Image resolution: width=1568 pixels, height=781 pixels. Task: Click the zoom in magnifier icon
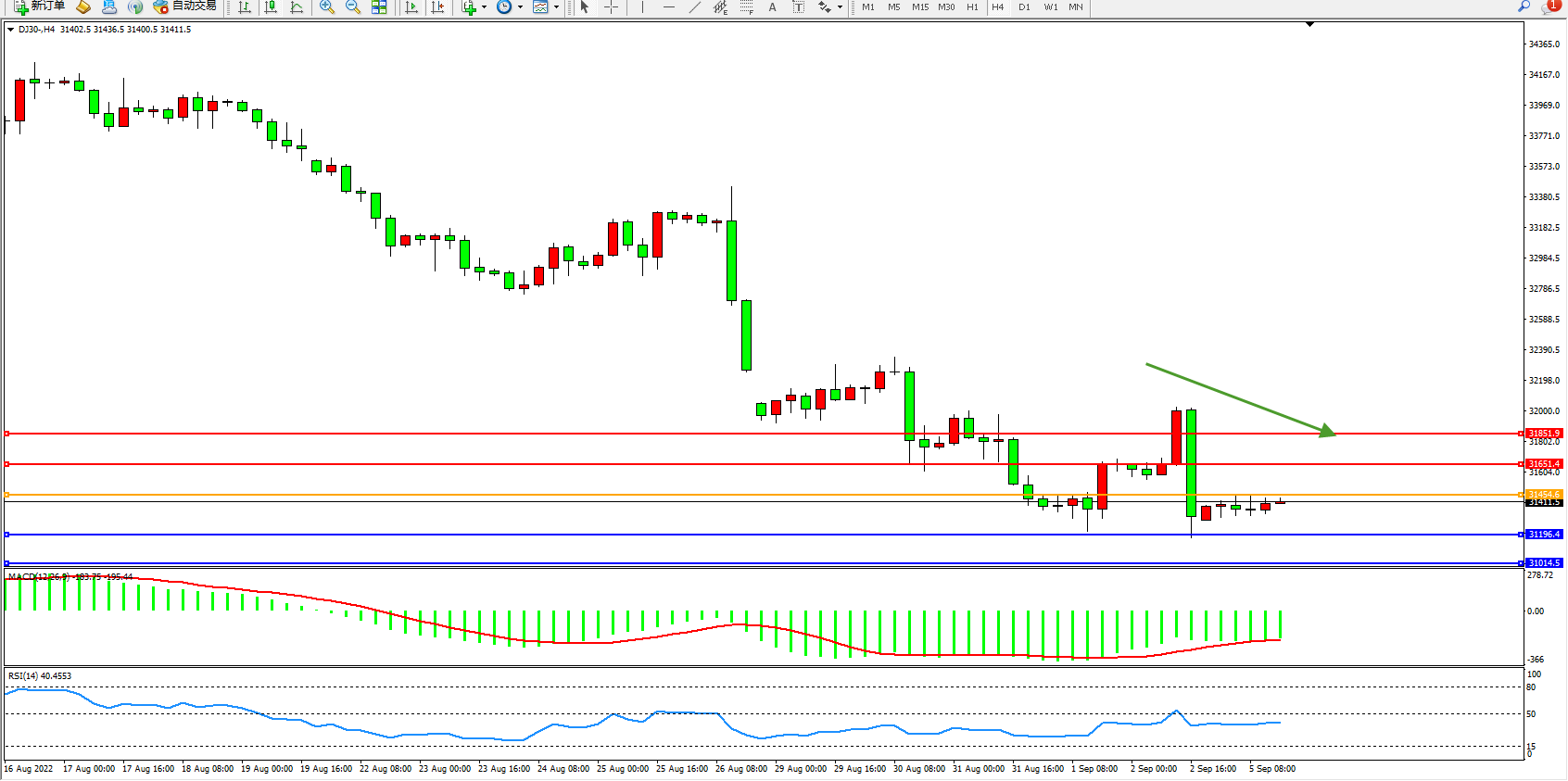tap(326, 7)
